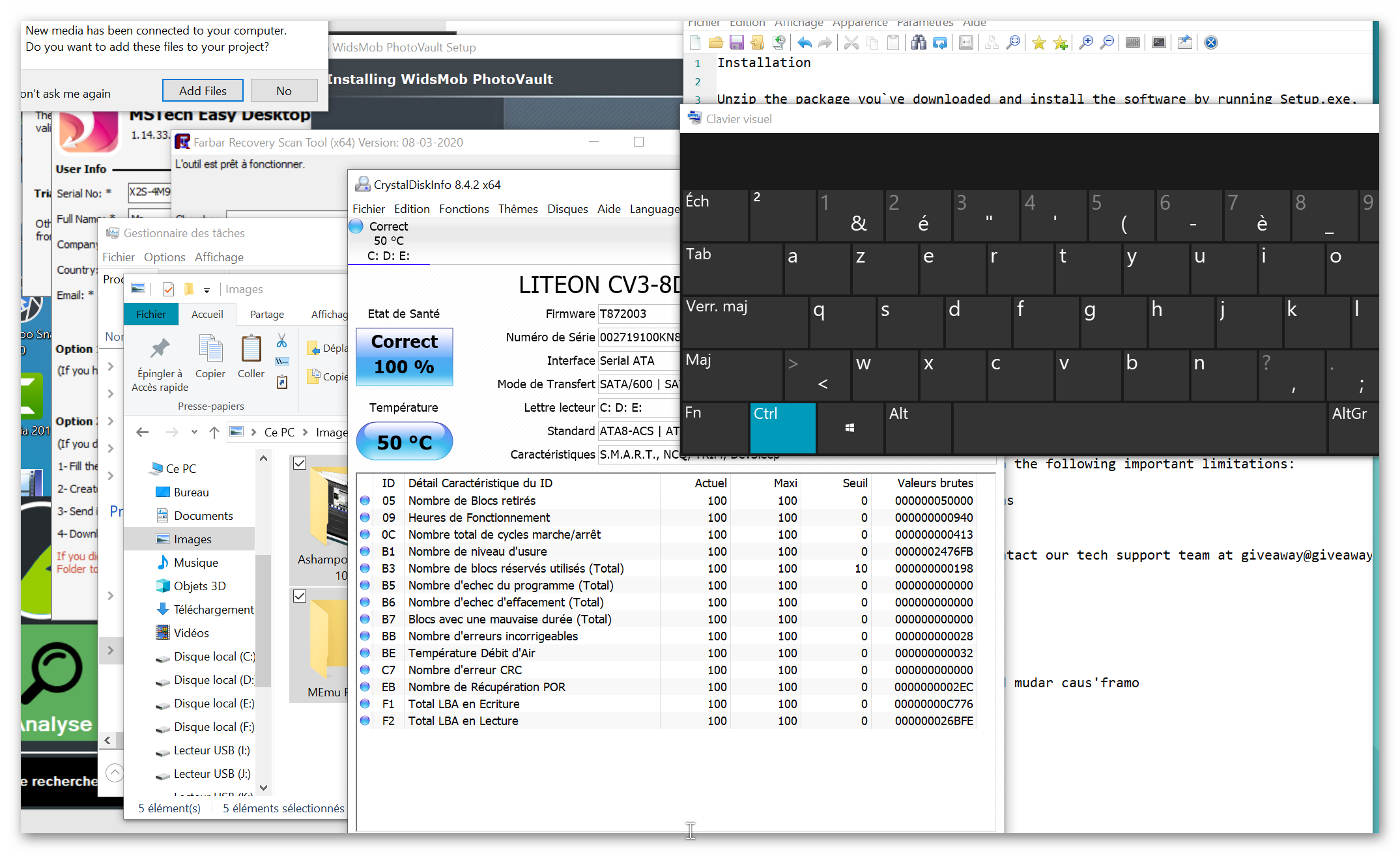This screenshot has height=854, width=1400.
Task: Click the yellow star bookmark icon
Action: point(1038,43)
